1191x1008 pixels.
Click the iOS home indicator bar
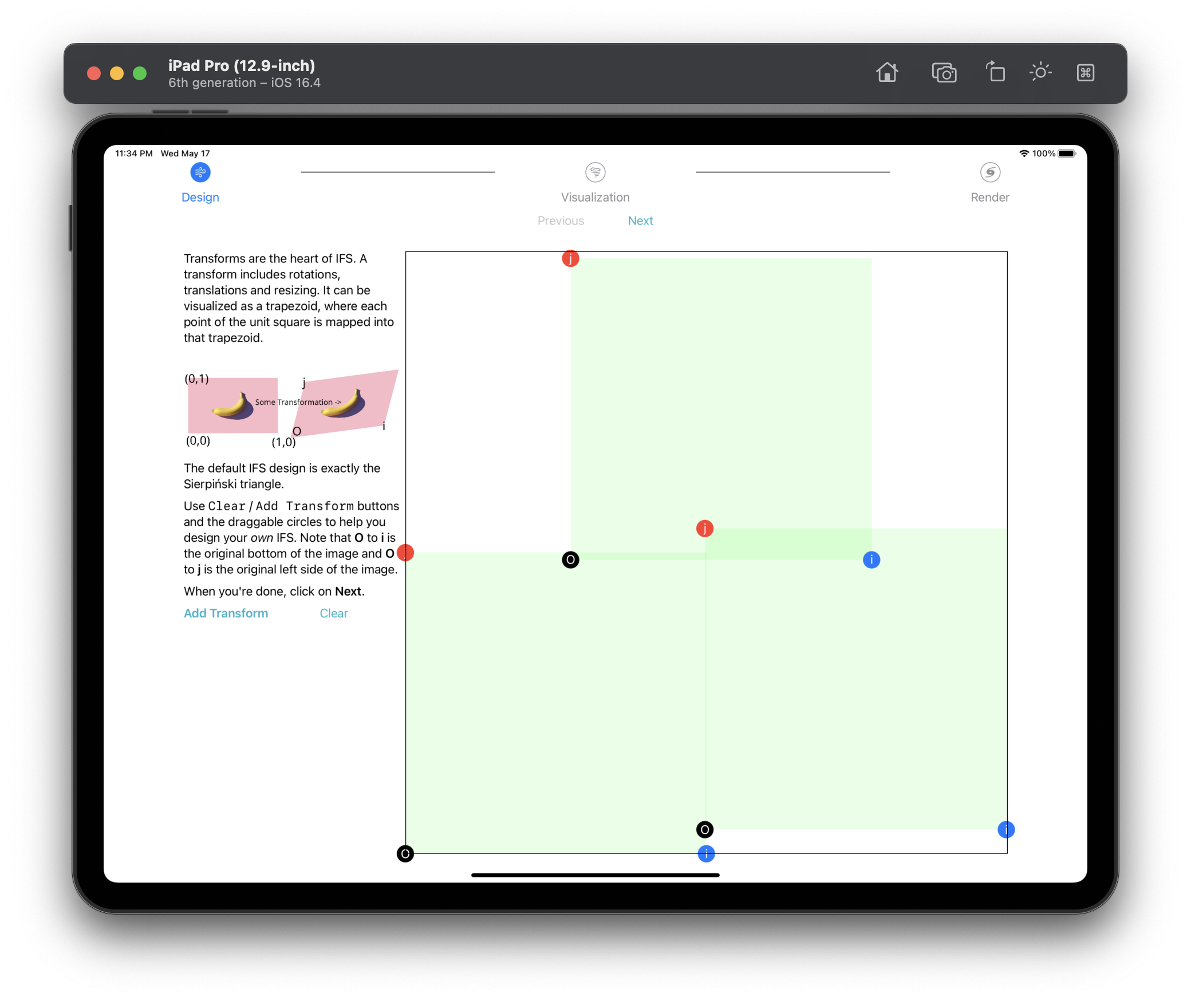pos(595,875)
